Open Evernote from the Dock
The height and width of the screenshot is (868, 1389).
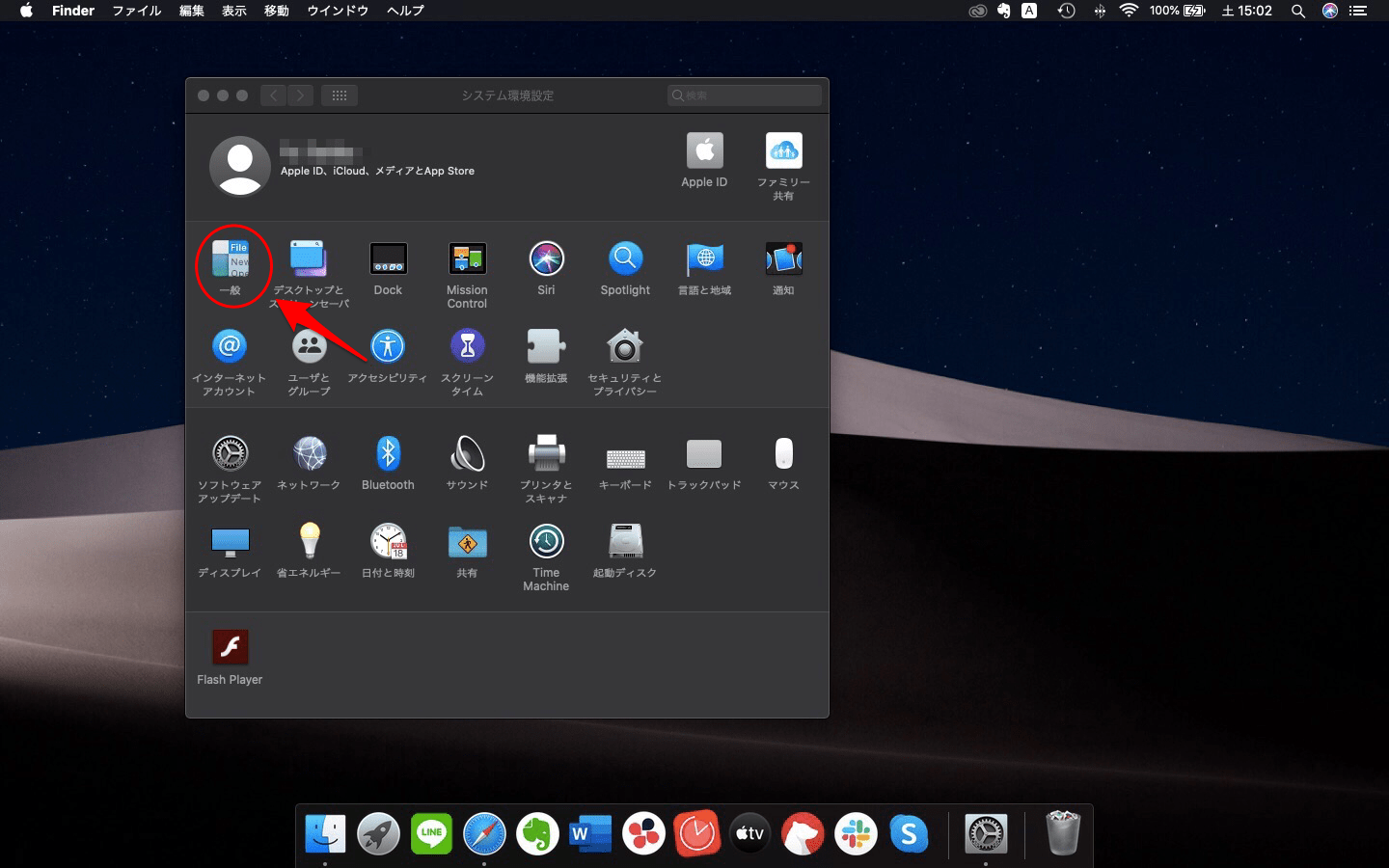pos(537,833)
